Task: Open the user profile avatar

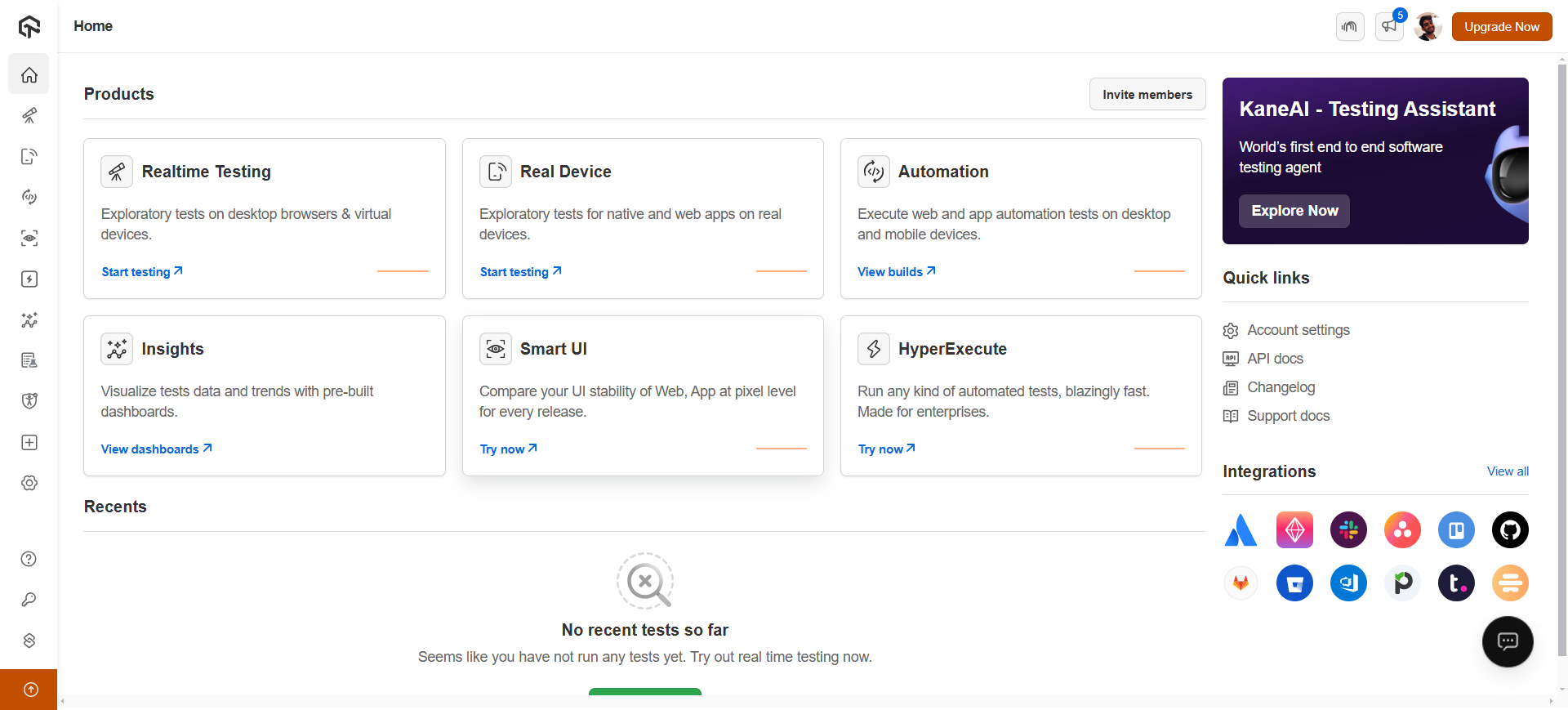Action: tap(1428, 26)
